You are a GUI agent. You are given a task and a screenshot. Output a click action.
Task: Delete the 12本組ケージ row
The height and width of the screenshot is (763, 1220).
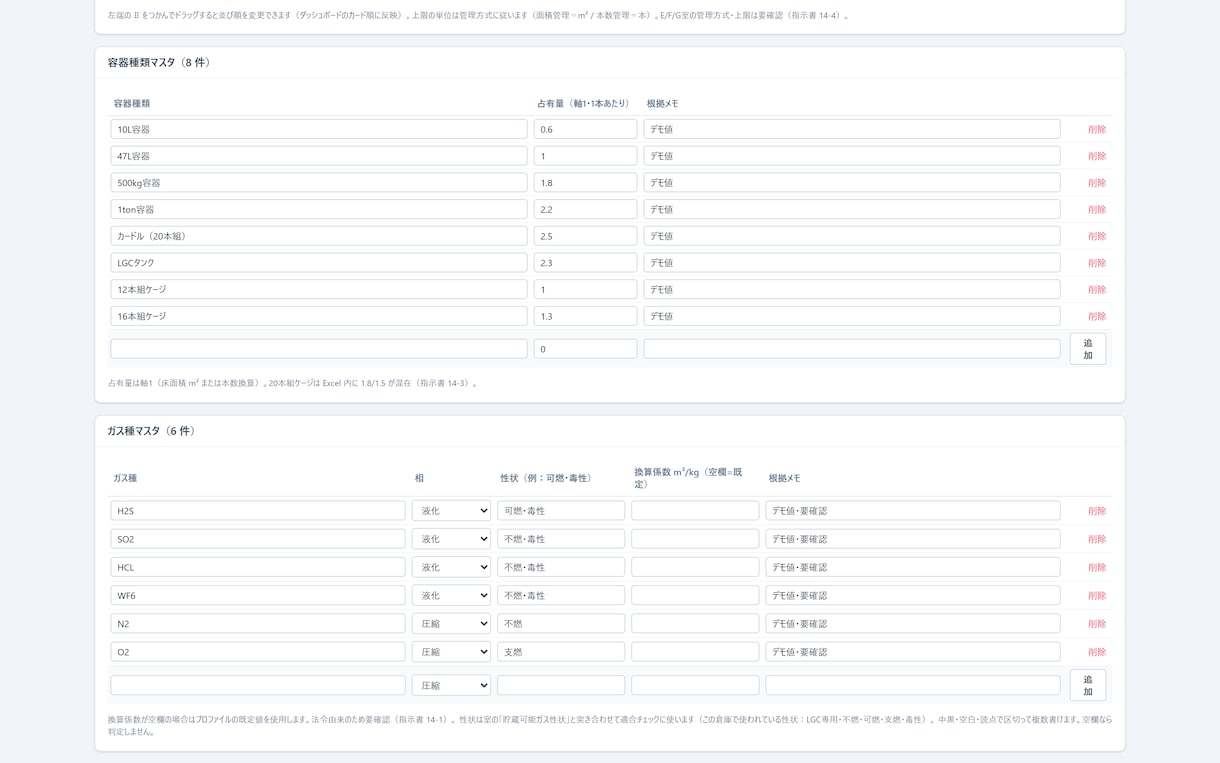(1097, 289)
